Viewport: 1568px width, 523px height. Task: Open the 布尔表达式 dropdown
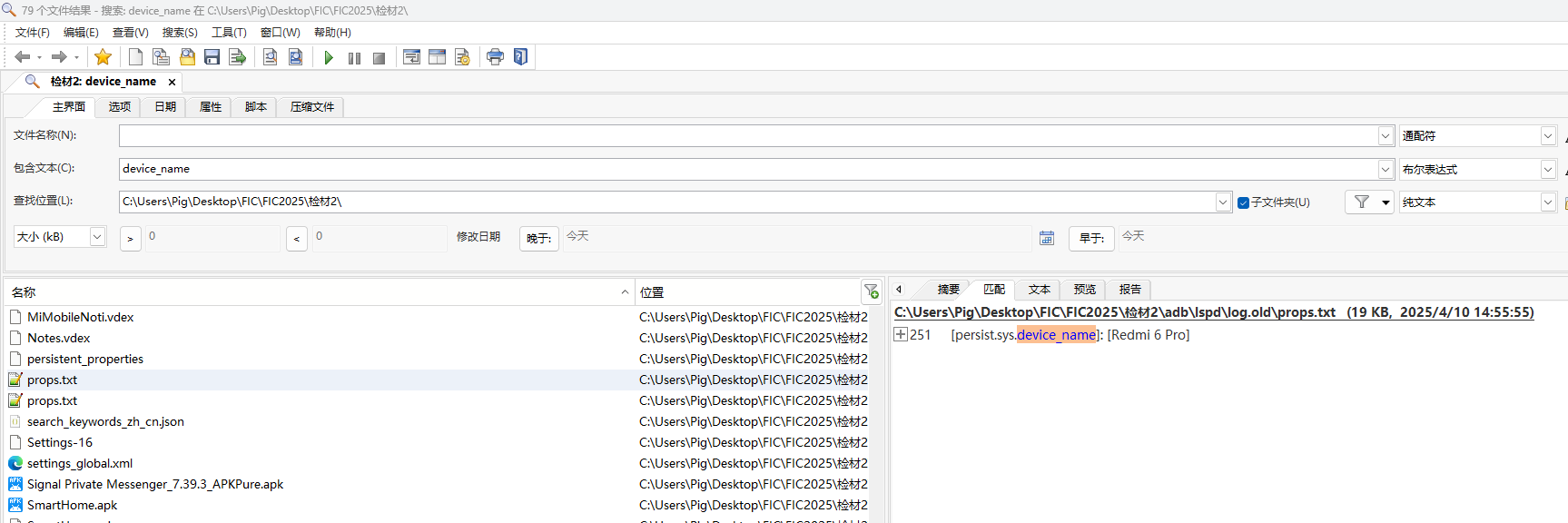[x=1548, y=170]
